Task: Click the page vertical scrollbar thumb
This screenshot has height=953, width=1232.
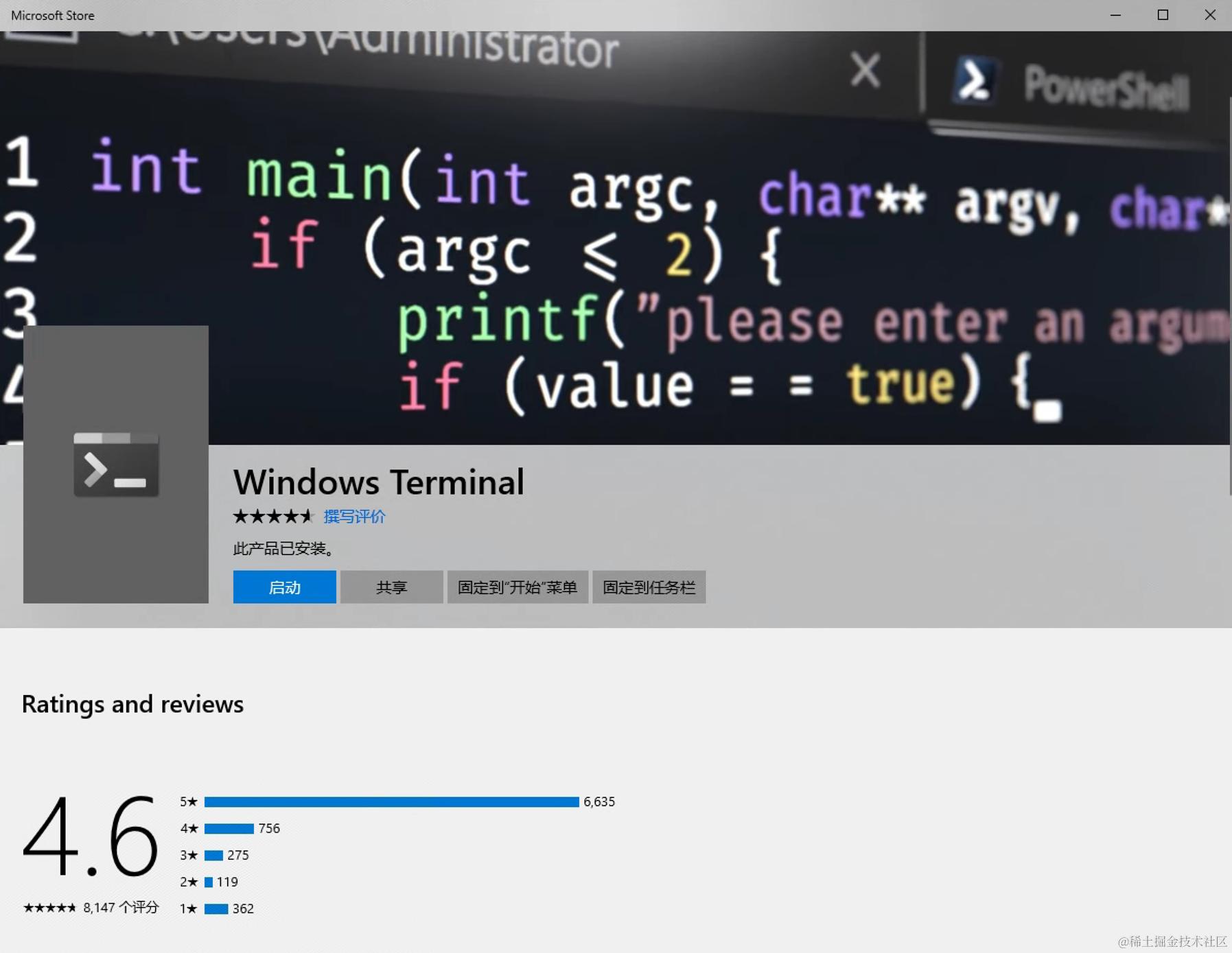Action: (1230, 295)
